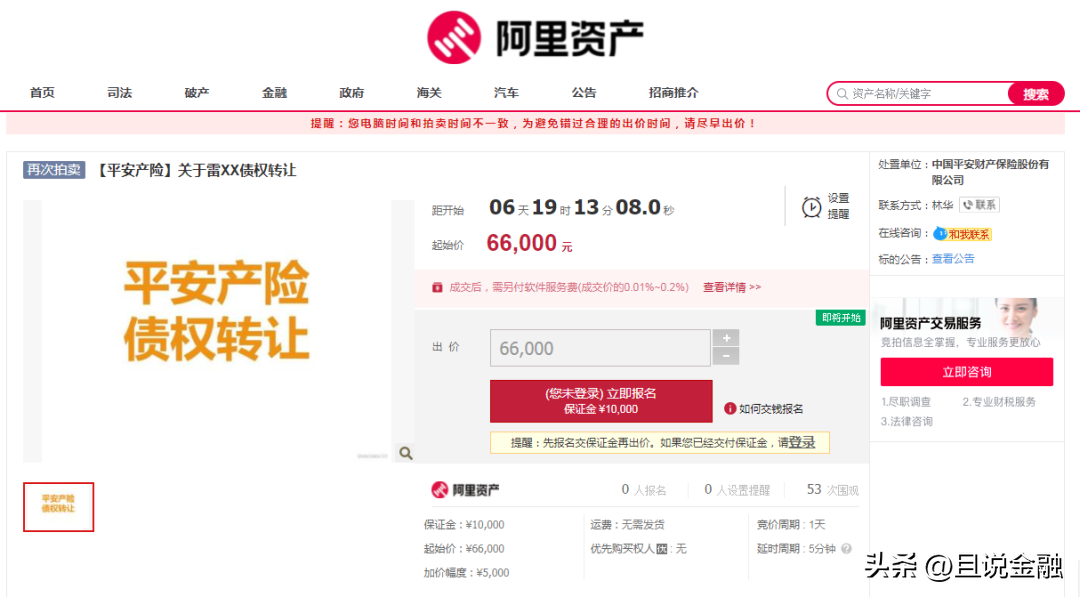Click the 即将开始 status badge
The width and height of the screenshot is (1080, 597).
pos(840,317)
